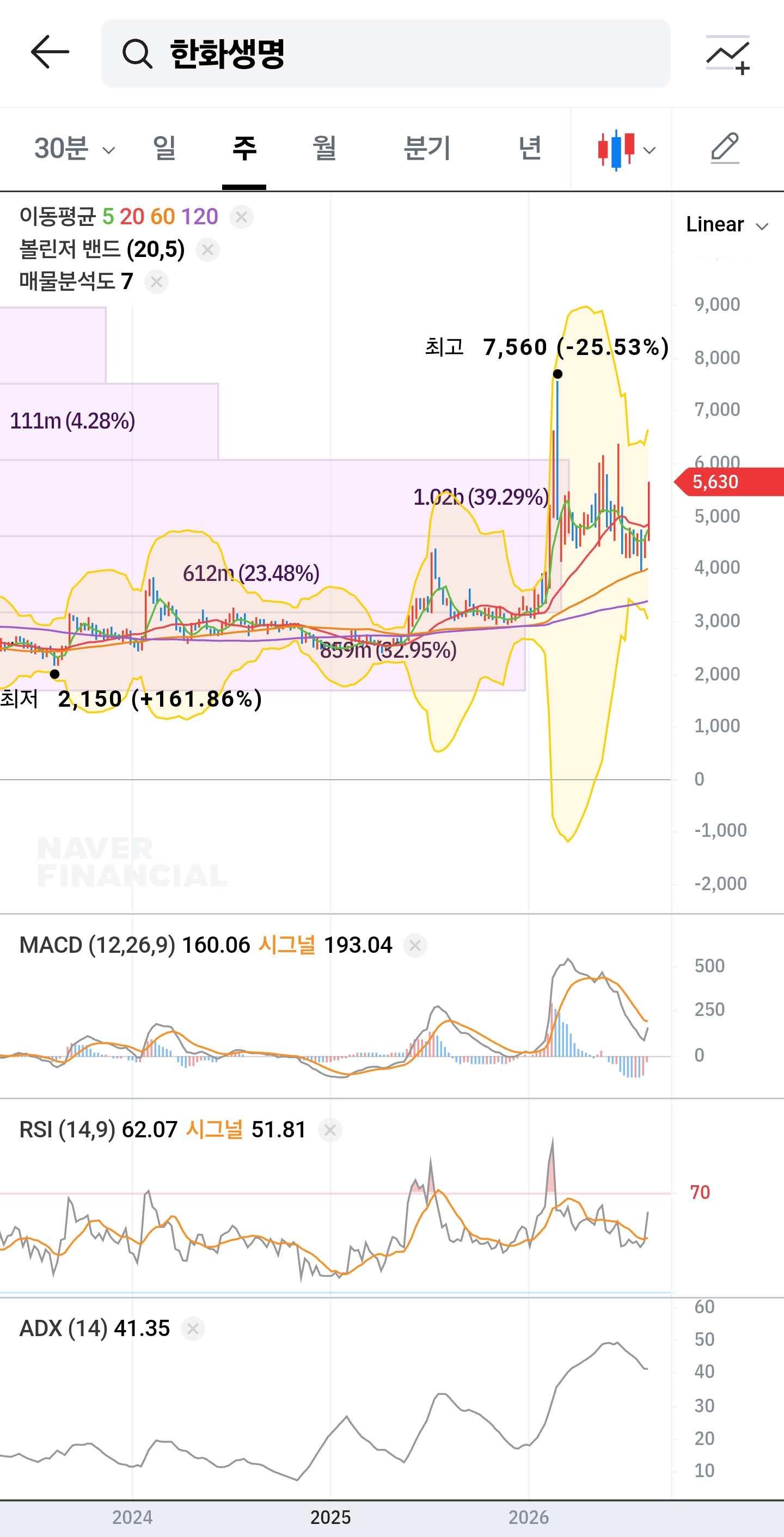The width and height of the screenshot is (784, 1537).
Task: Tap the 한화생명 search field
Action: pyautogui.click(x=385, y=54)
